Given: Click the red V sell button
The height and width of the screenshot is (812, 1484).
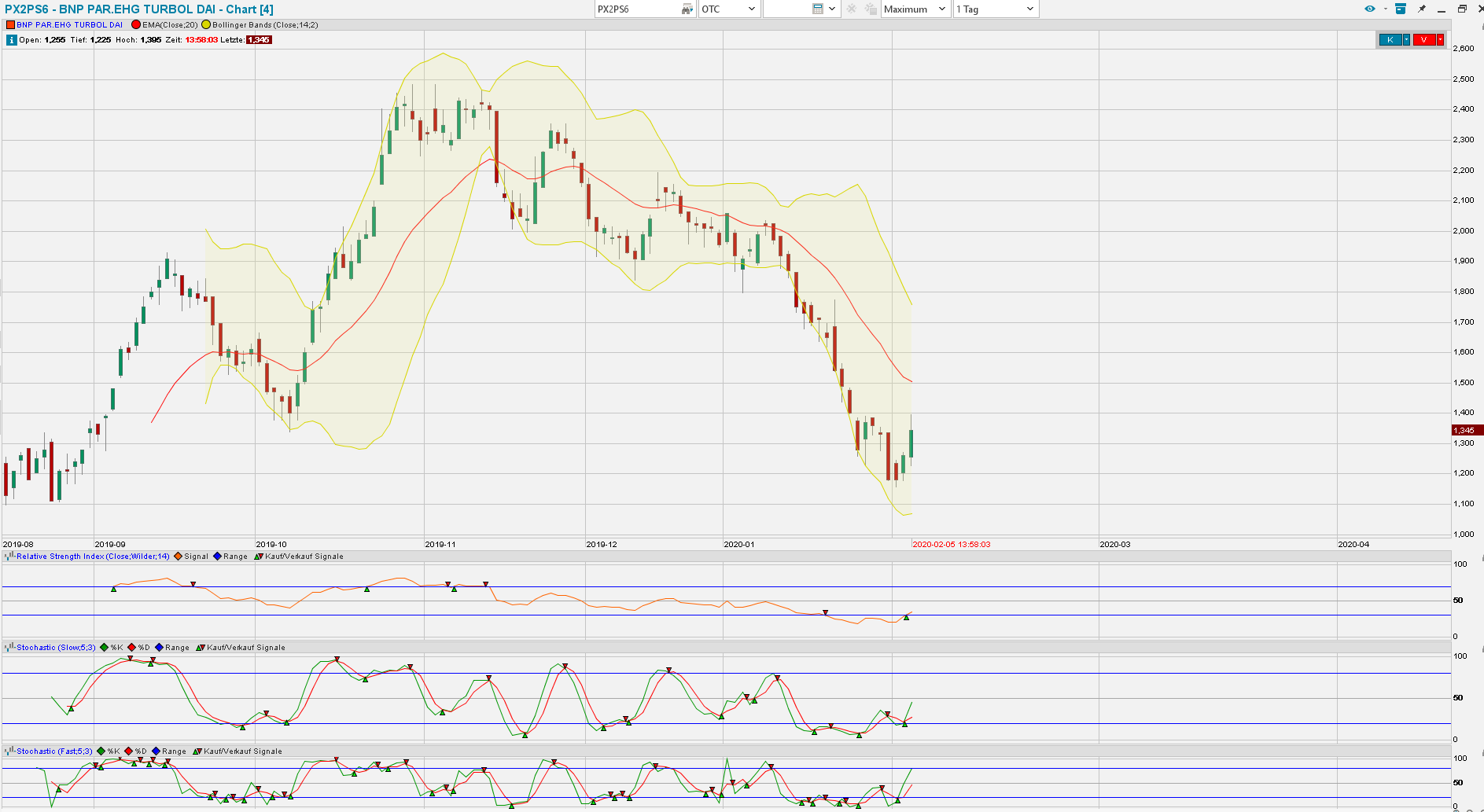Looking at the screenshot, I should point(1423,40).
